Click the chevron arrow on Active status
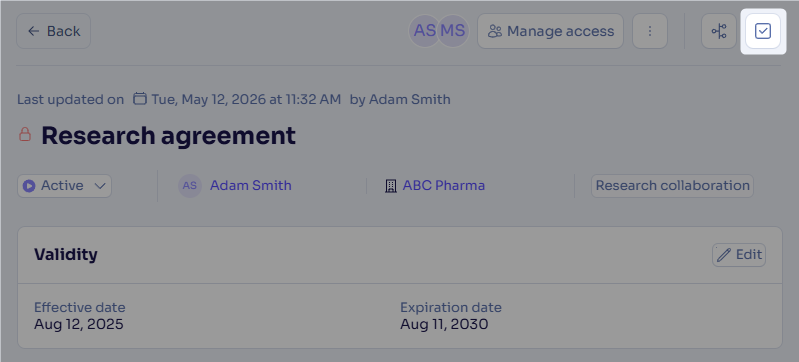Screen dimensions: 799x362 point(100,186)
